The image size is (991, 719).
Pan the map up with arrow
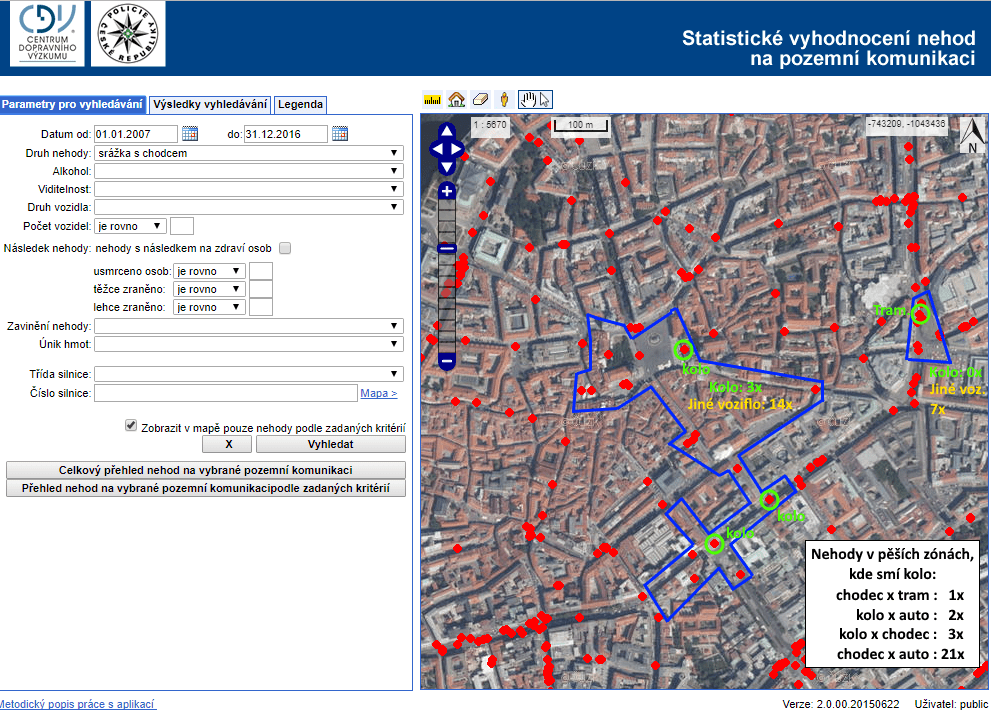(x=447, y=131)
